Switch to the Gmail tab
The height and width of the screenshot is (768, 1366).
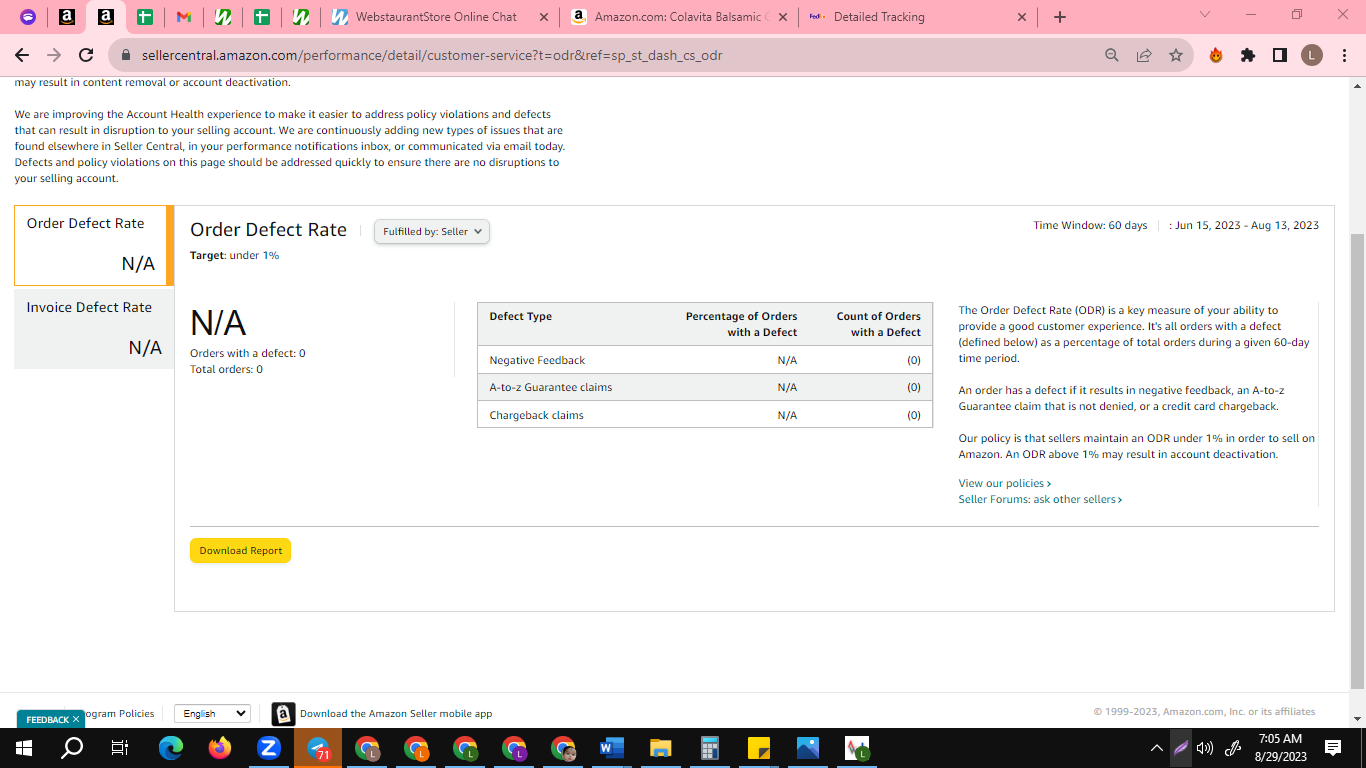183,17
